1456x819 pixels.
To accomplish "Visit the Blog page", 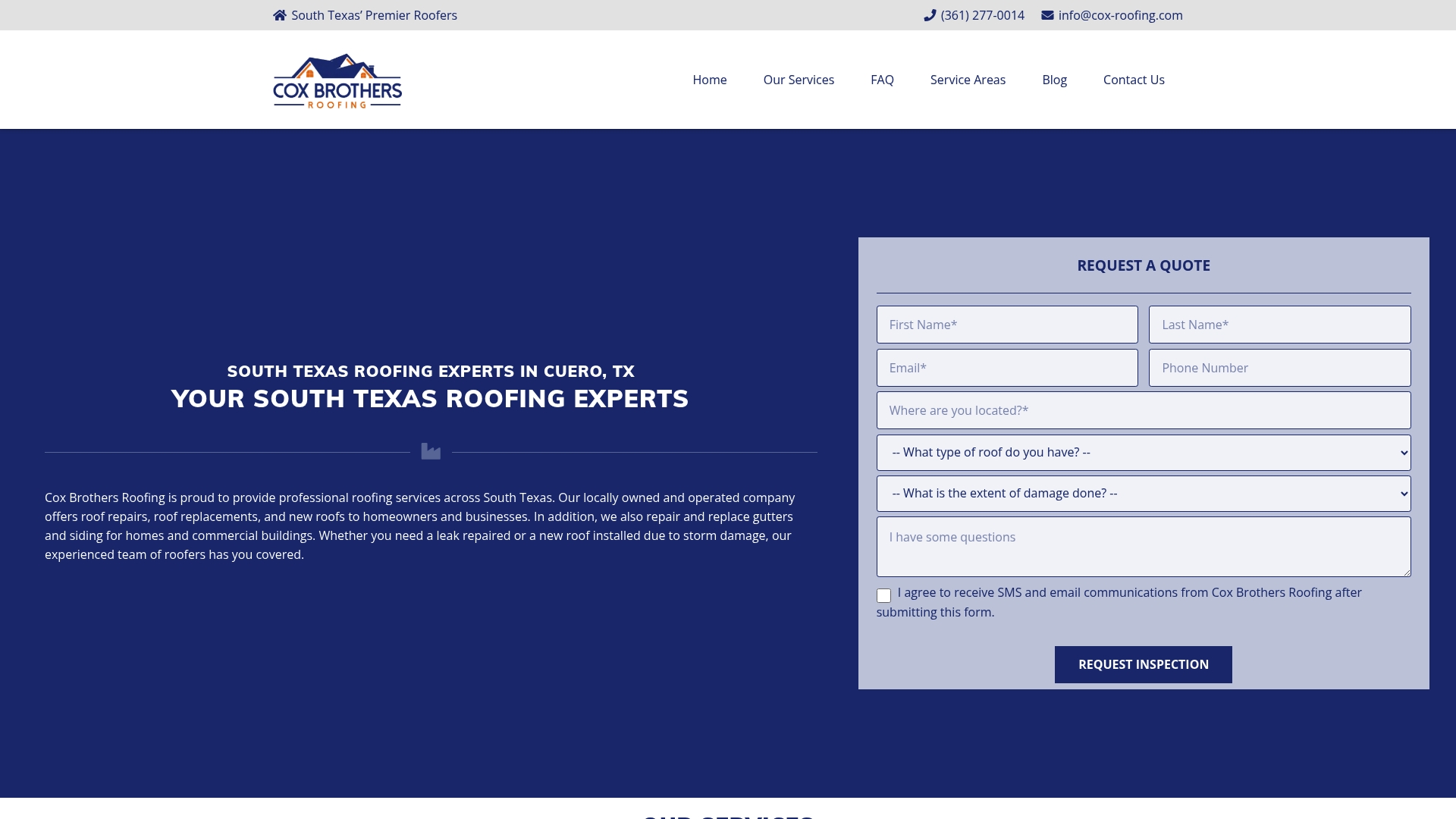I will pos(1054,80).
